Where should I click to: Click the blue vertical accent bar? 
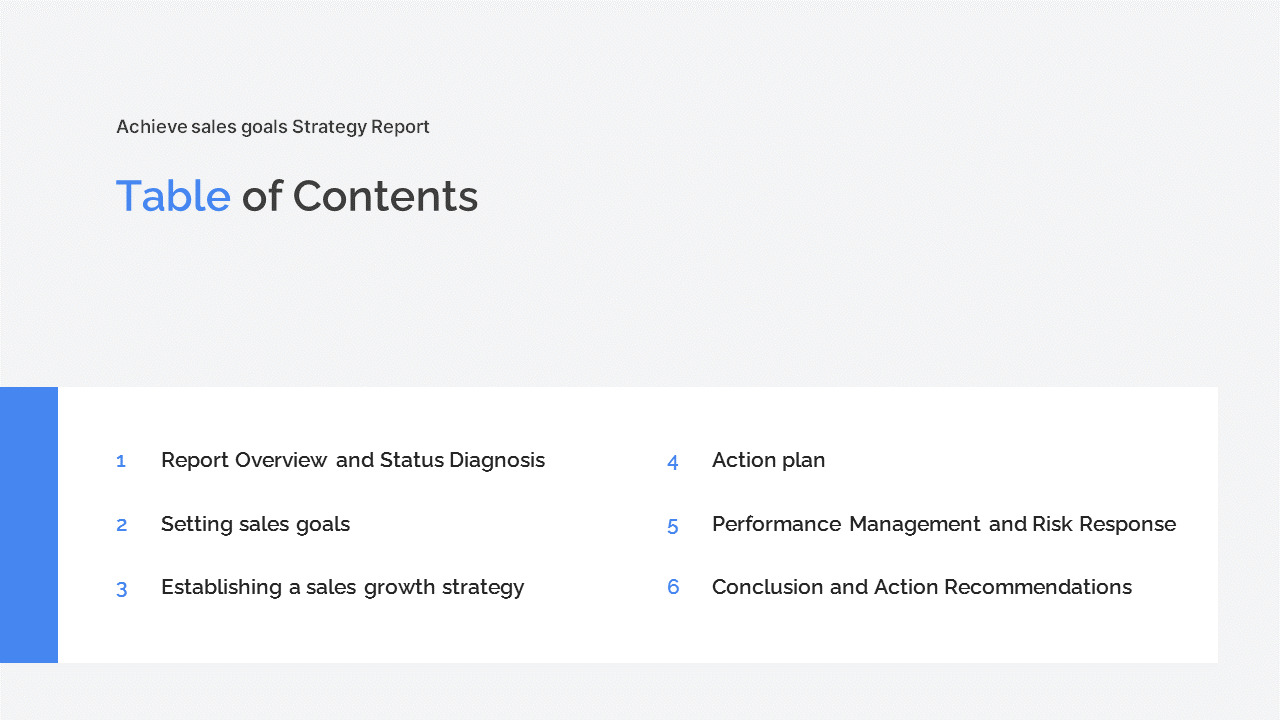click(29, 524)
